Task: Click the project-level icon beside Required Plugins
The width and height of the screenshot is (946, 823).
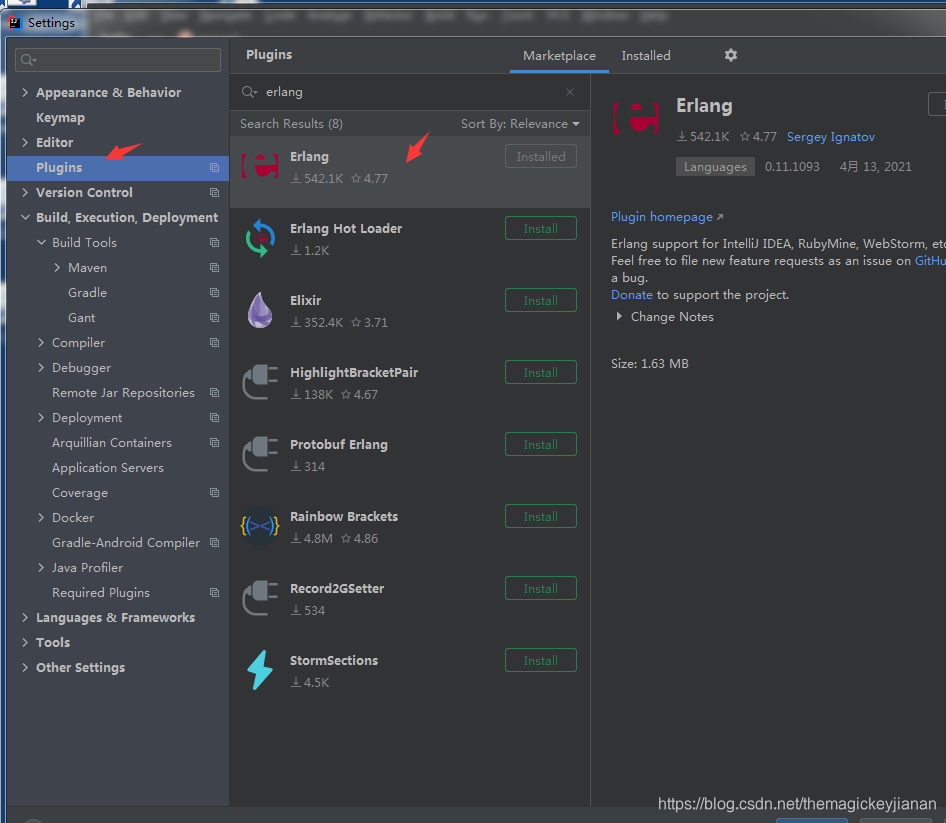Action: 214,593
